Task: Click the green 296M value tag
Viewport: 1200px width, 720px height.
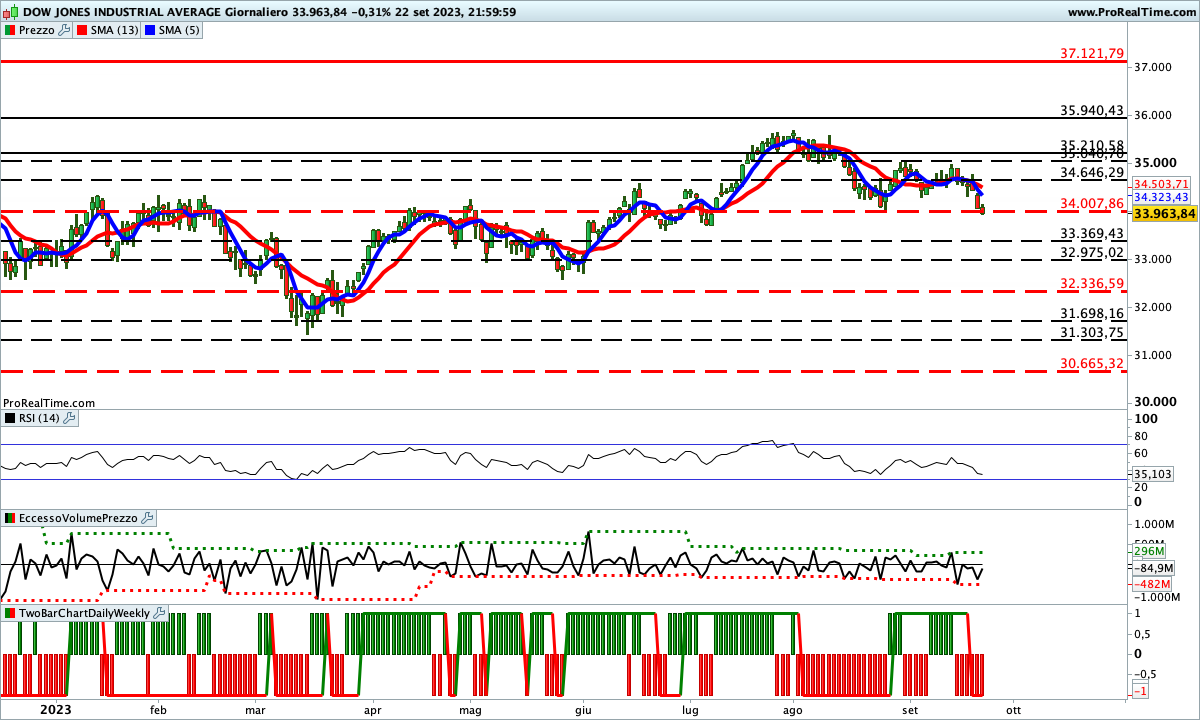Action: pyautogui.click(x=1150, y=551)
